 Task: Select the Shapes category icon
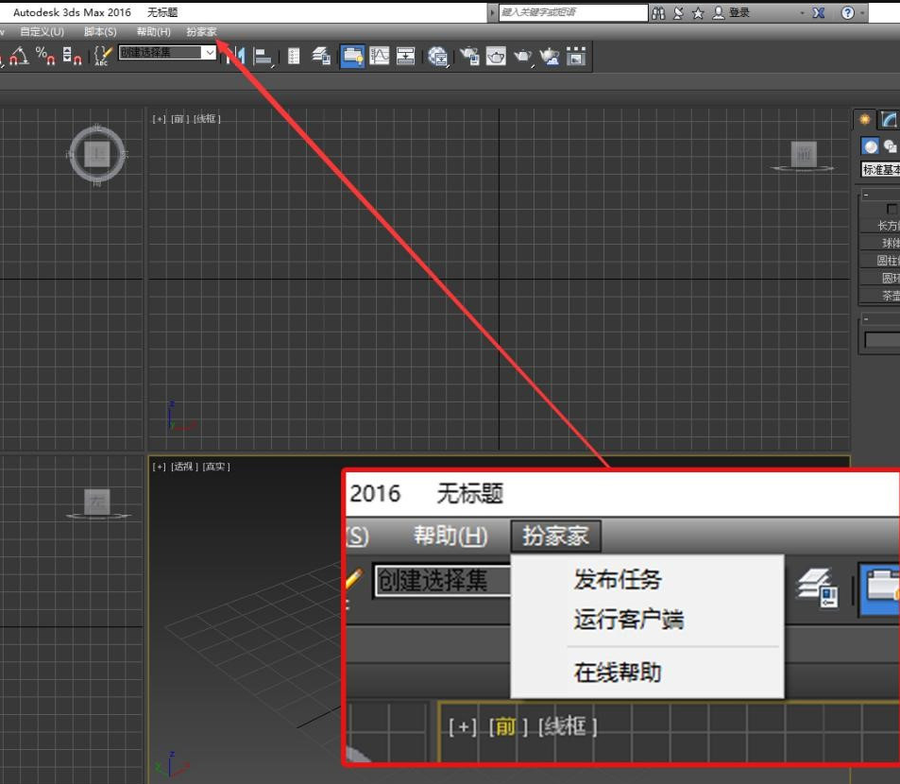890,146
